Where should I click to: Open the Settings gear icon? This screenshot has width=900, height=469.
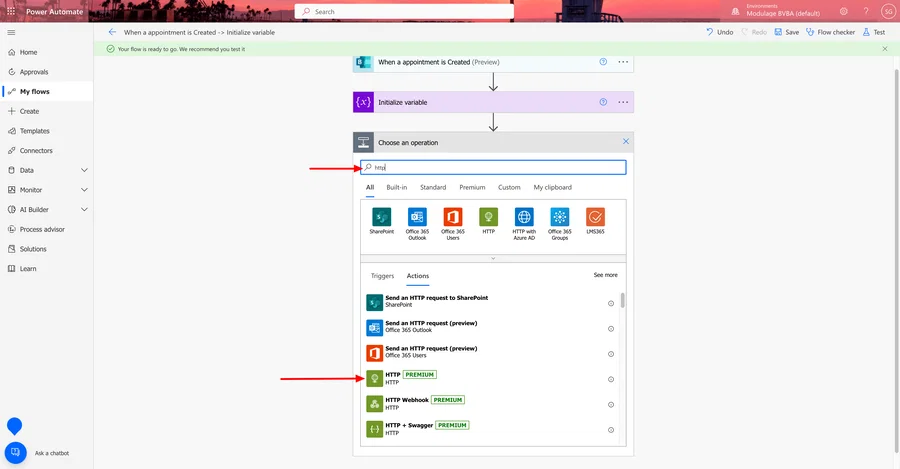(843, 11)
